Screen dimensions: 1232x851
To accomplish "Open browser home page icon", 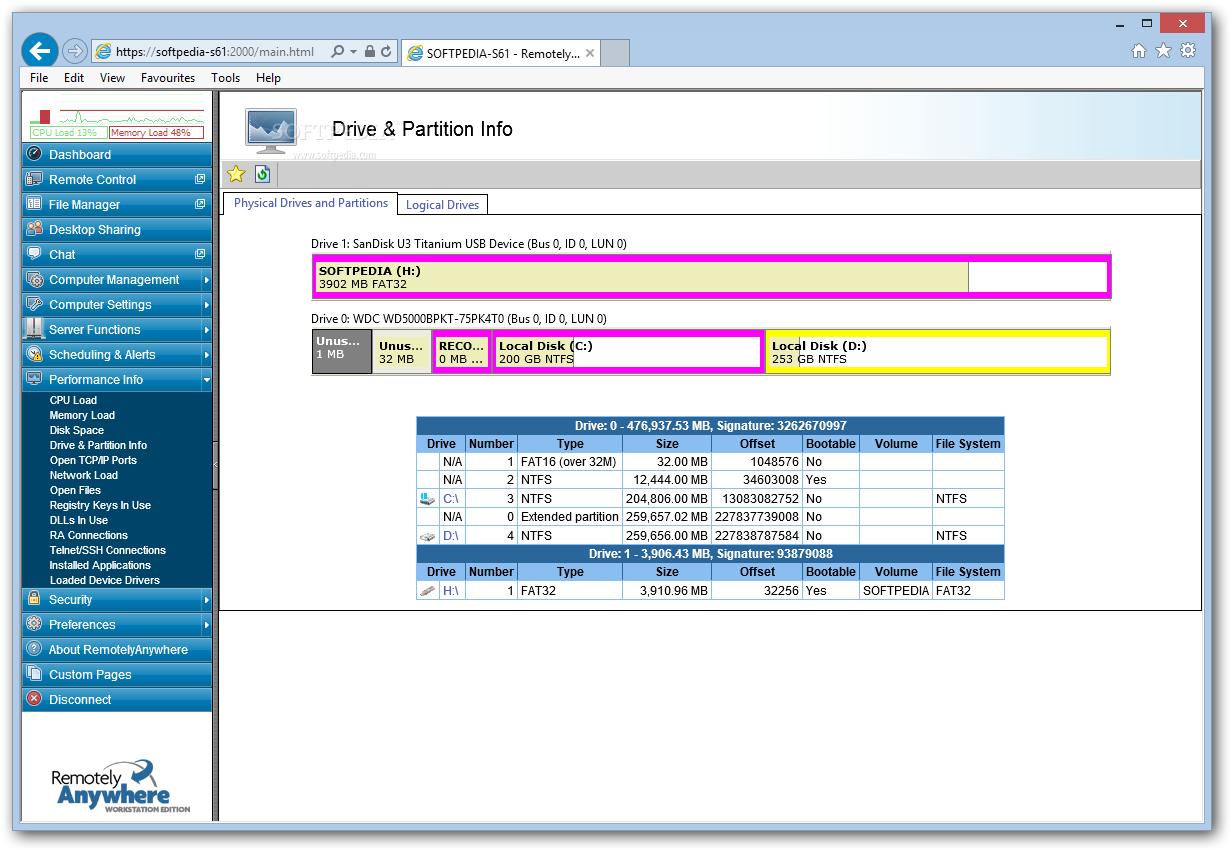I will point(1139,51).
